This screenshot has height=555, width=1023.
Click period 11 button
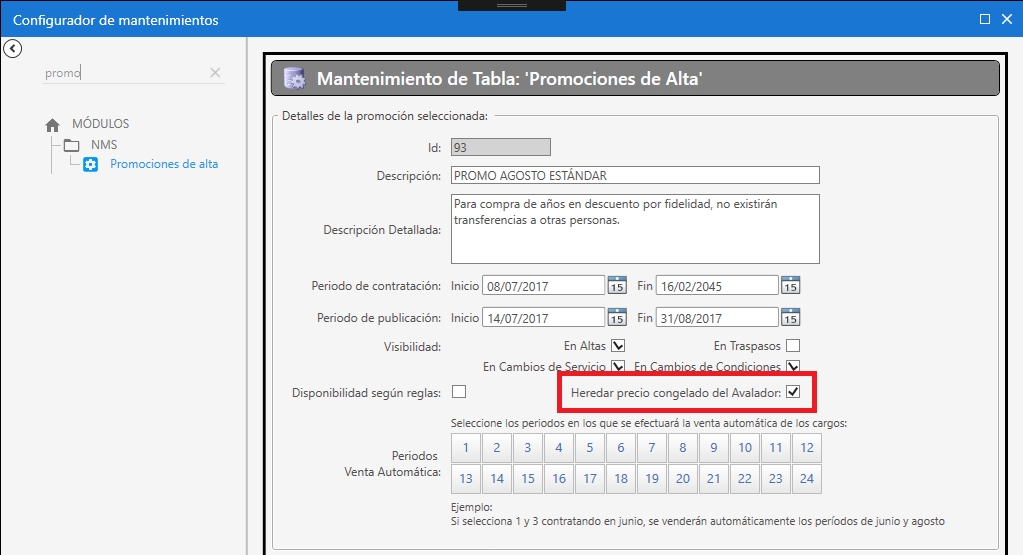point(776,448)
